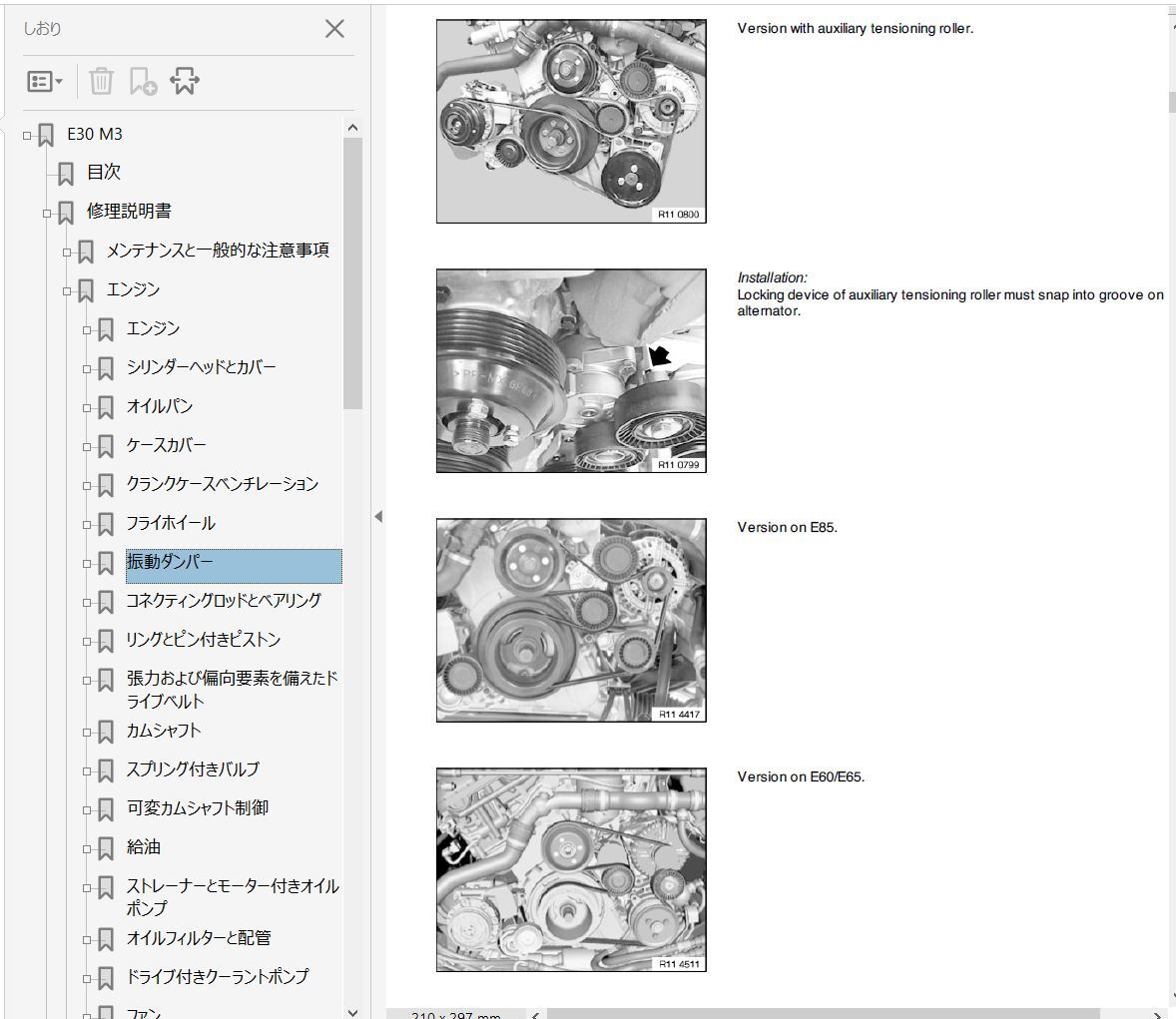Open the ドライブ付きクーラントポンプ bookmark

pyautogui.click(x=218, y=976)
